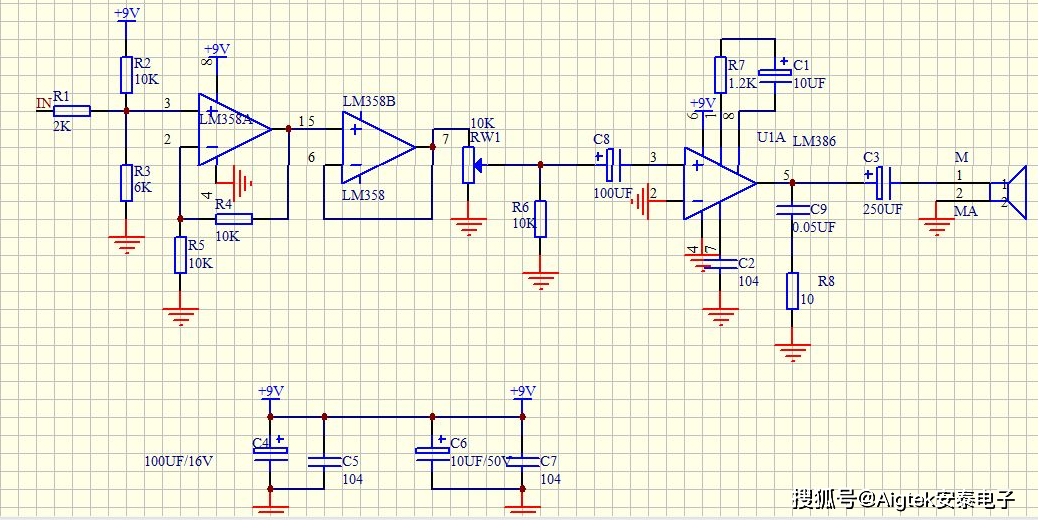The image size is (1038, 521).
Task: Select the C3 output capacitor symbol
Action: 883,183
